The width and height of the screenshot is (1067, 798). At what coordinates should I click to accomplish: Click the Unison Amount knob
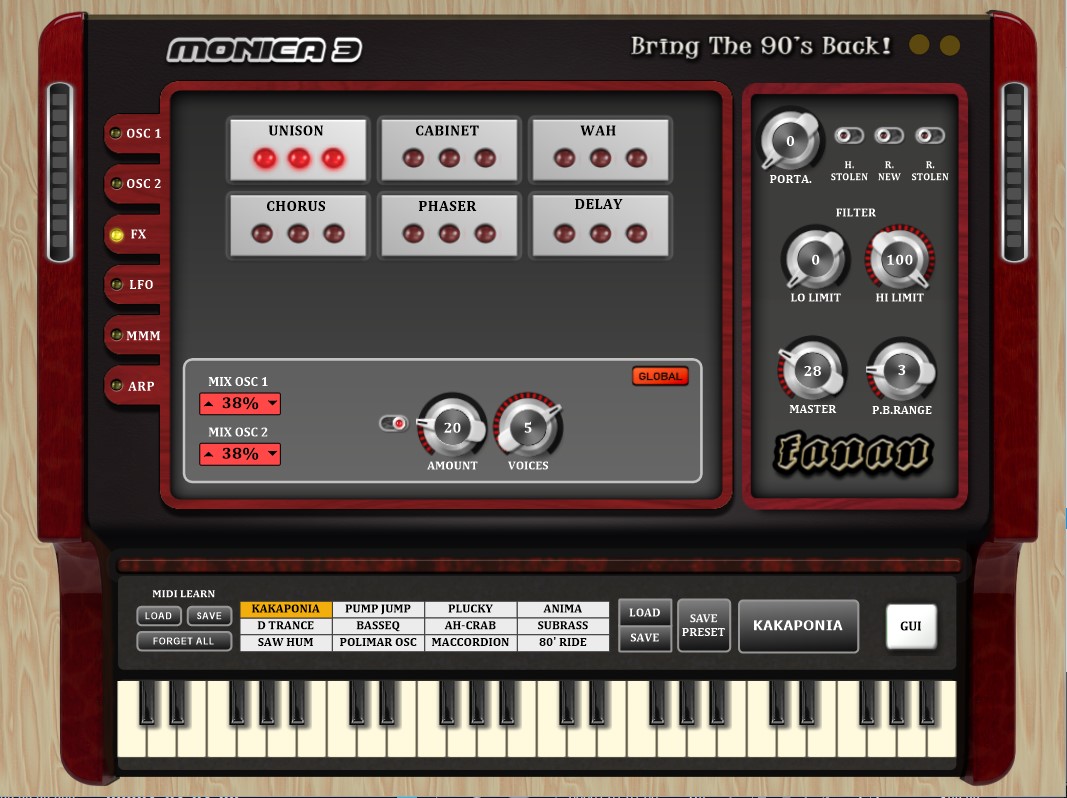coord(452,428)
